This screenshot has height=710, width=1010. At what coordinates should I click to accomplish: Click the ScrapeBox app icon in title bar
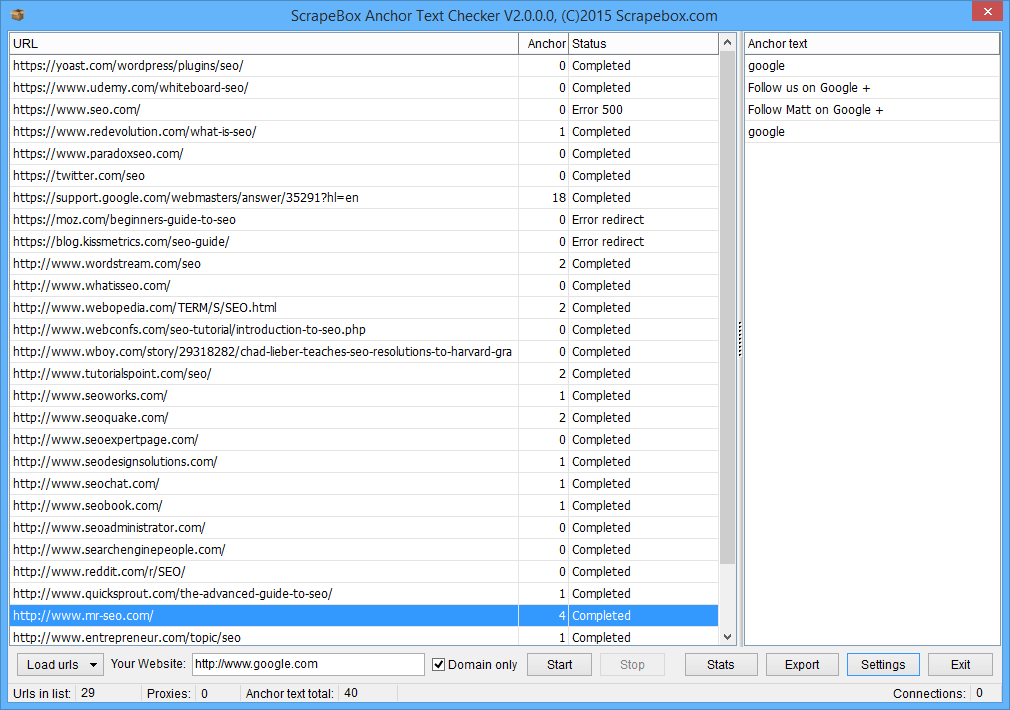click(x=17, y=15)
